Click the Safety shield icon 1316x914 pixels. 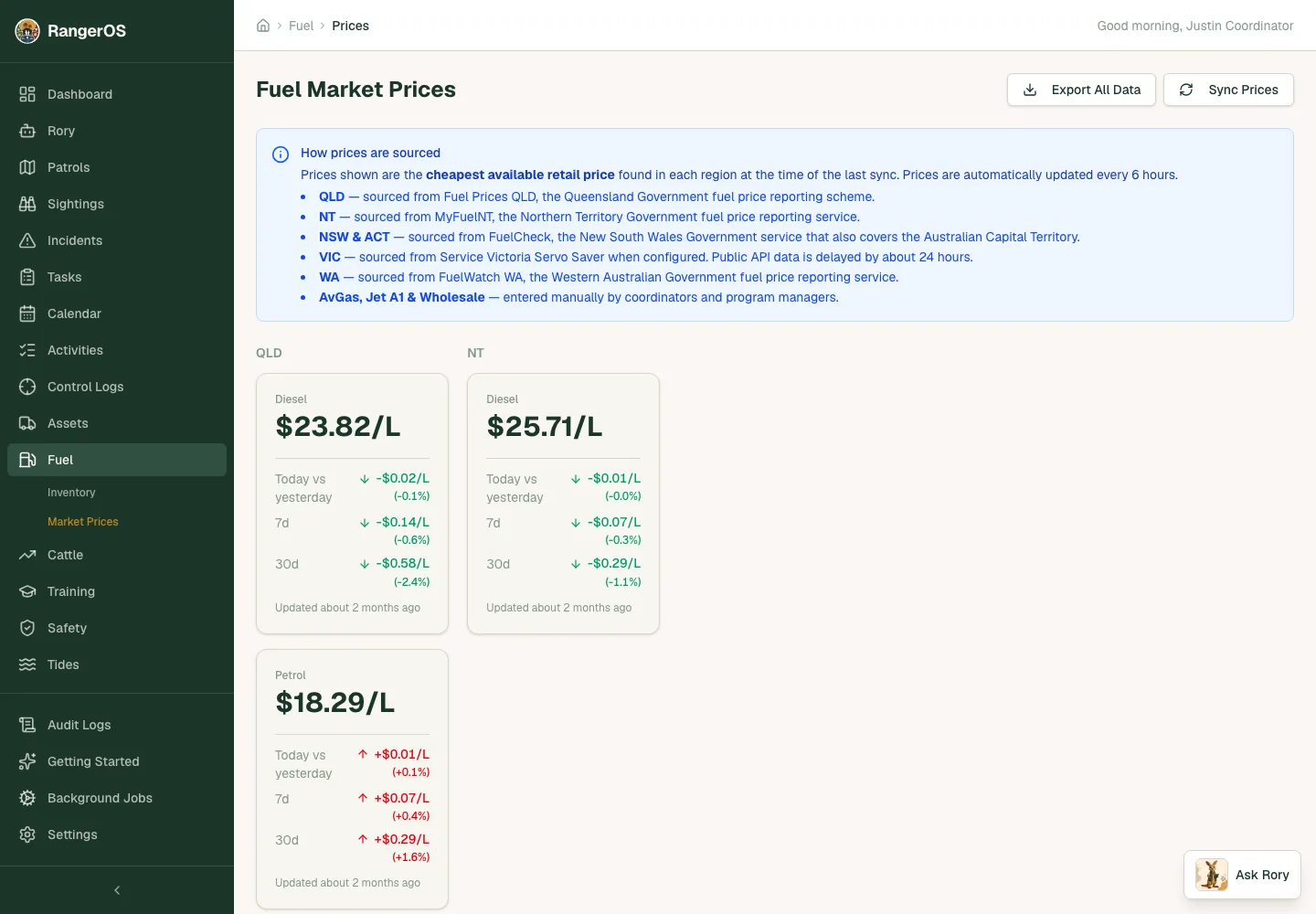click(x=27, y=628)
